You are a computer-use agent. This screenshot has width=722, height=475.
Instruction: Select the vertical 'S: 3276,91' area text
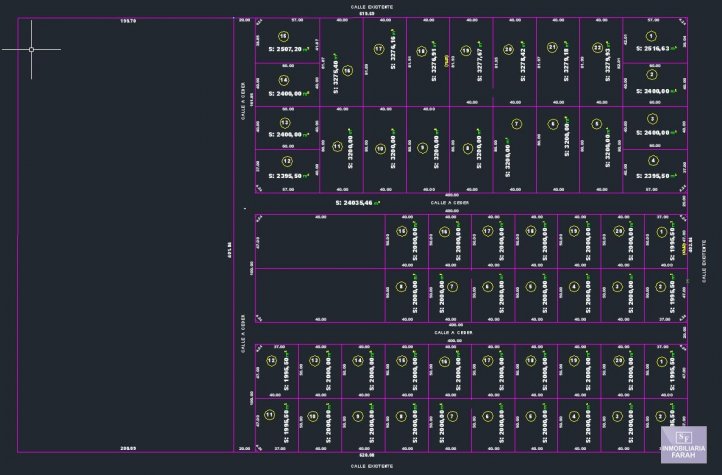[x=434, y=61]
